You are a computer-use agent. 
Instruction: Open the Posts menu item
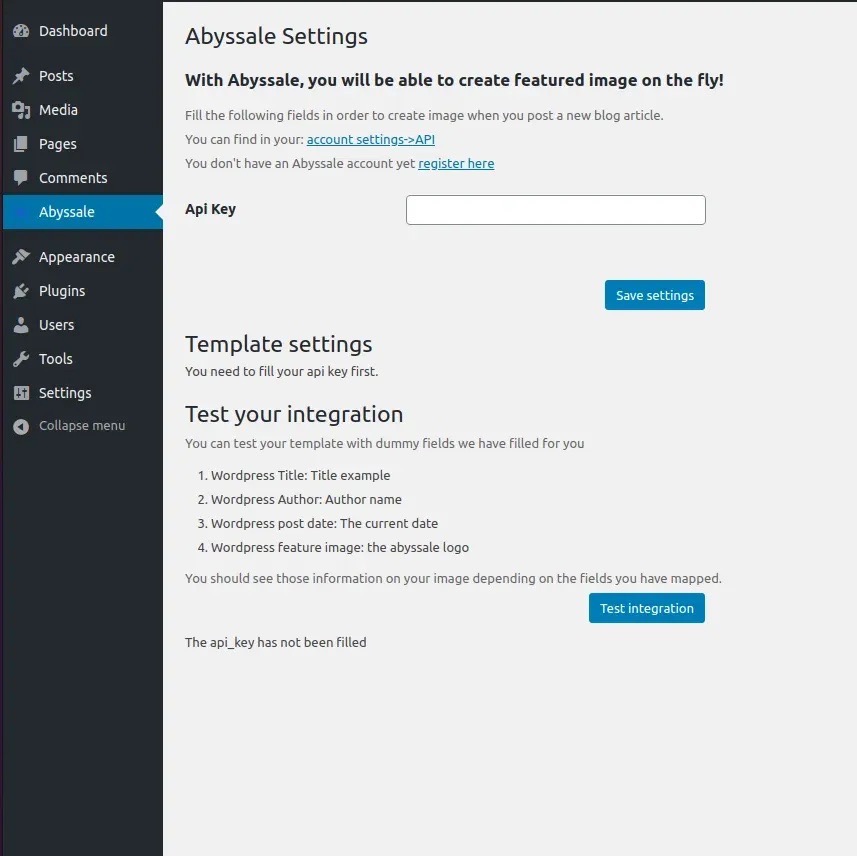[x=83, y=76]
